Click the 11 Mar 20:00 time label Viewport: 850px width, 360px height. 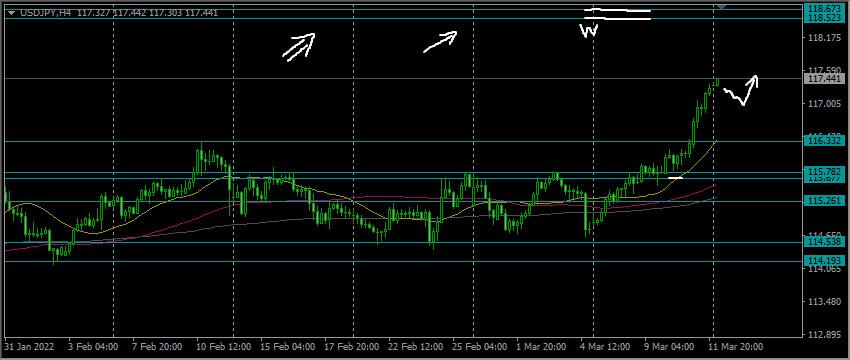737,346
